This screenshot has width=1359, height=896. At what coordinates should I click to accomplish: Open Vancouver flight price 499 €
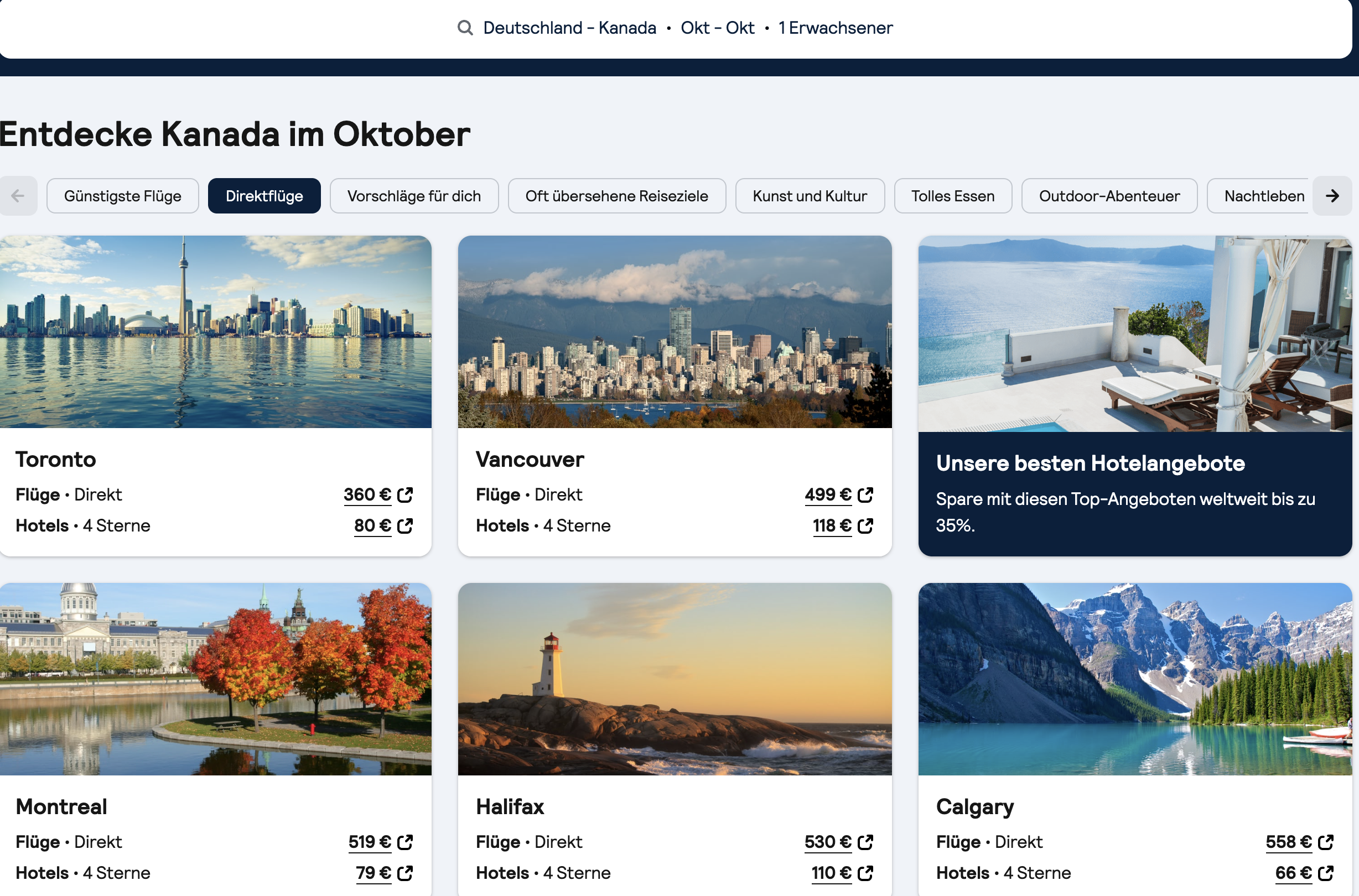click(x=827, y=494)
